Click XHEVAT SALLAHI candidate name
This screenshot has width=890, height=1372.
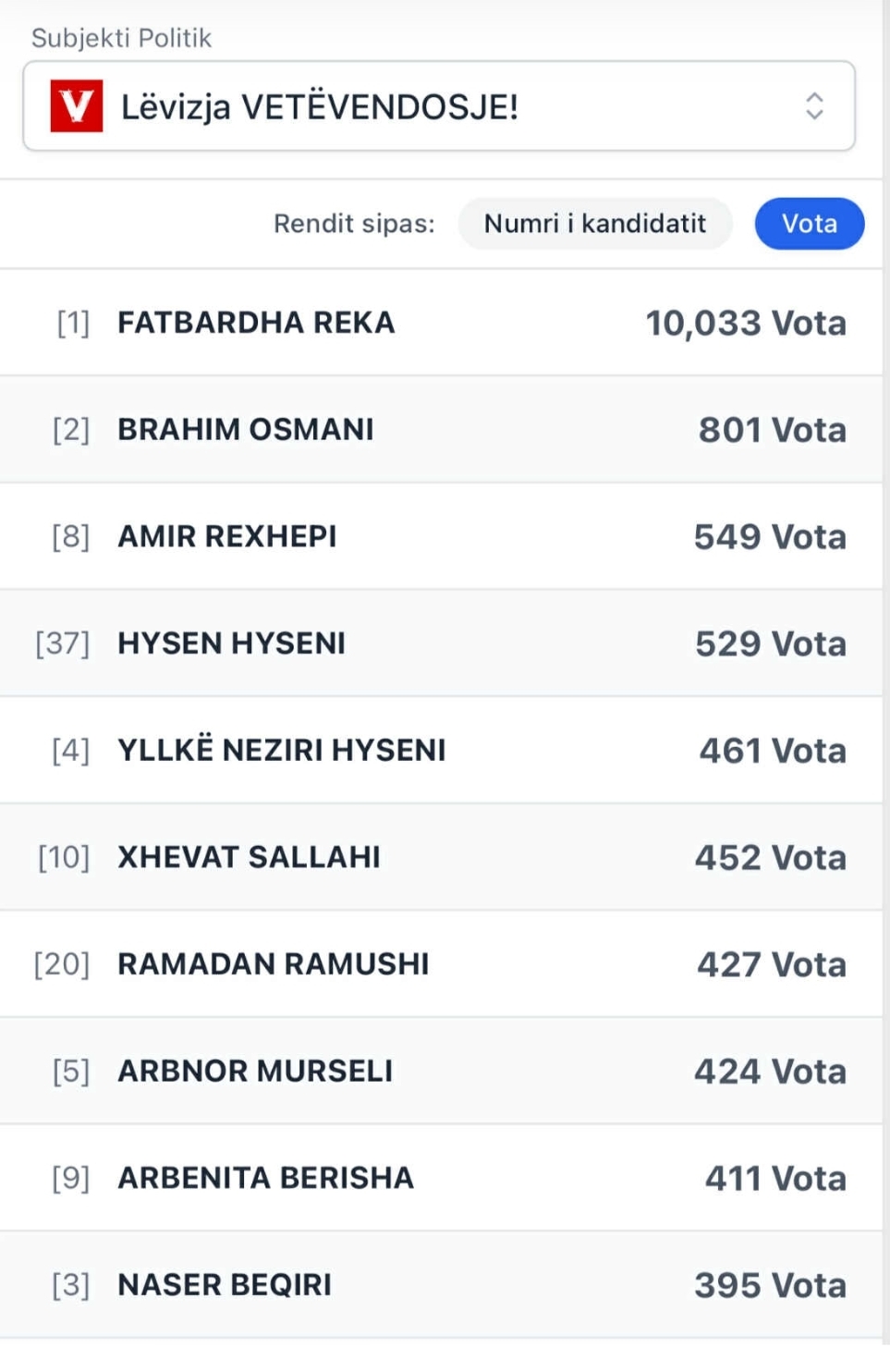[249, 857]
